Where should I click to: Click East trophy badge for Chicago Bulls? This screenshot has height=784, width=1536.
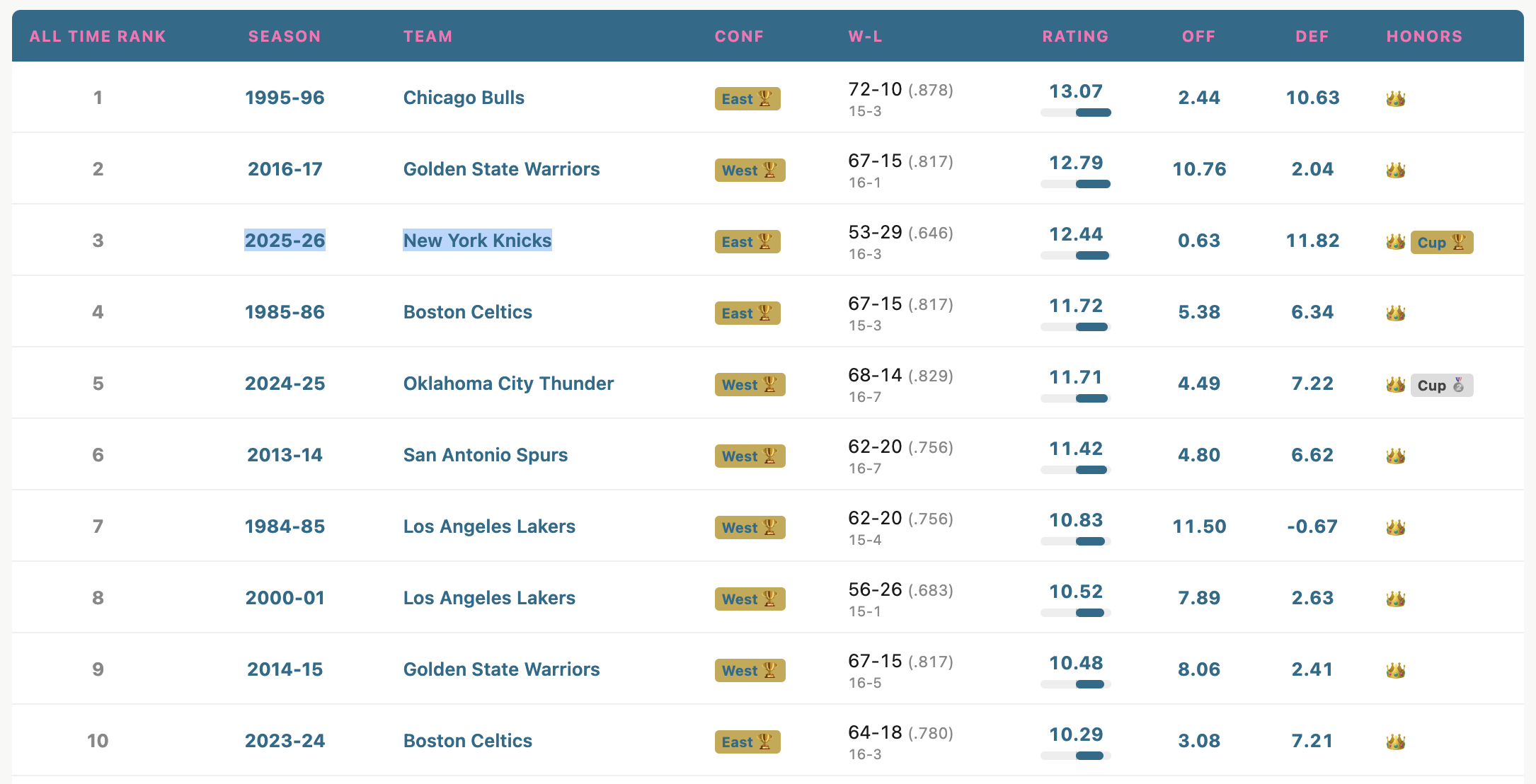[747, 98]
